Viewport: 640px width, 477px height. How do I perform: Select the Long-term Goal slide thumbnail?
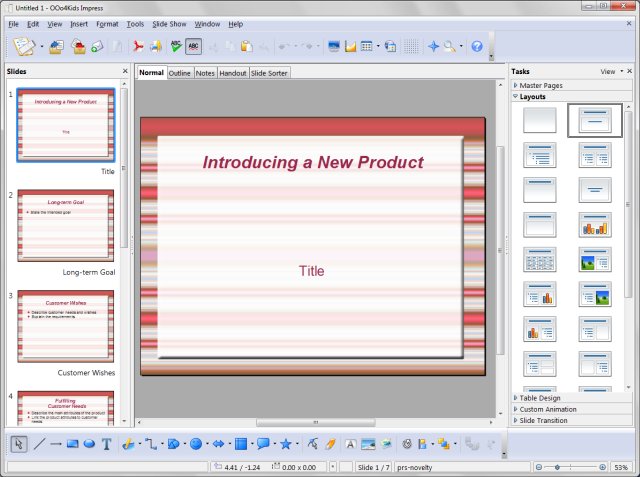click(66, 226)
